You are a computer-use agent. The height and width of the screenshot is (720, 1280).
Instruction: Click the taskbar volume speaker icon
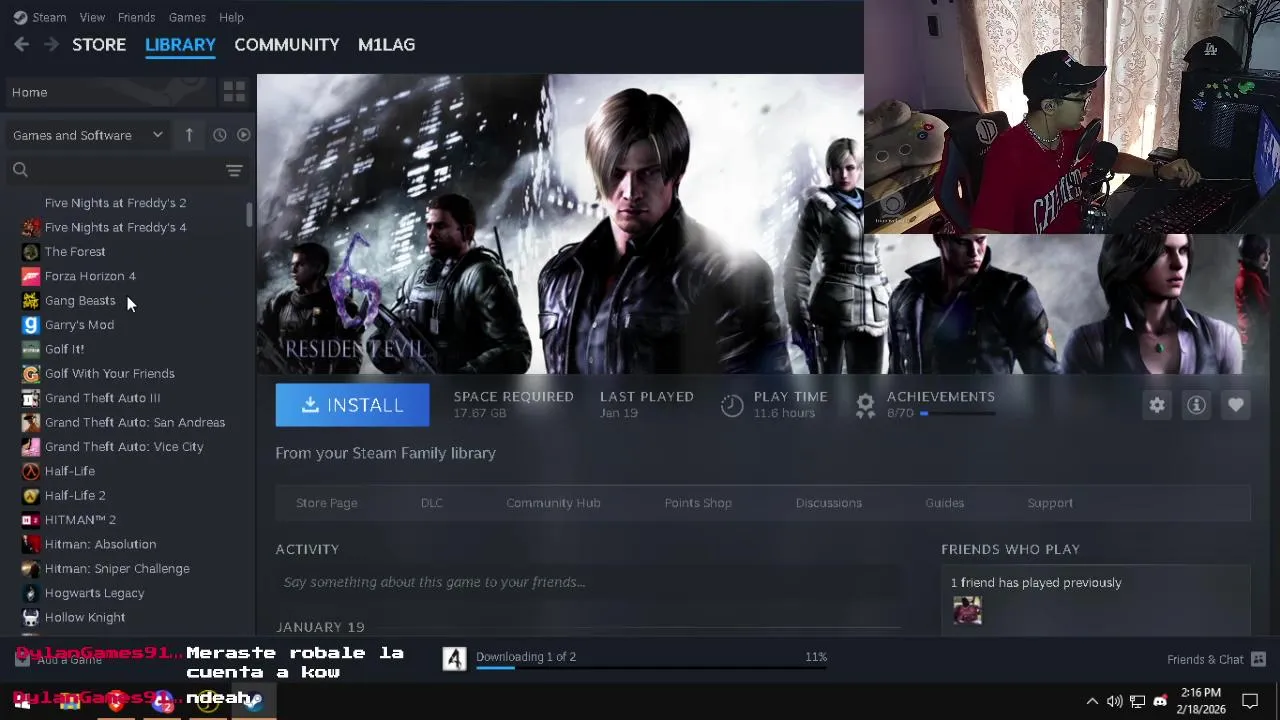pyautogui.click(x=1115, y=701)
